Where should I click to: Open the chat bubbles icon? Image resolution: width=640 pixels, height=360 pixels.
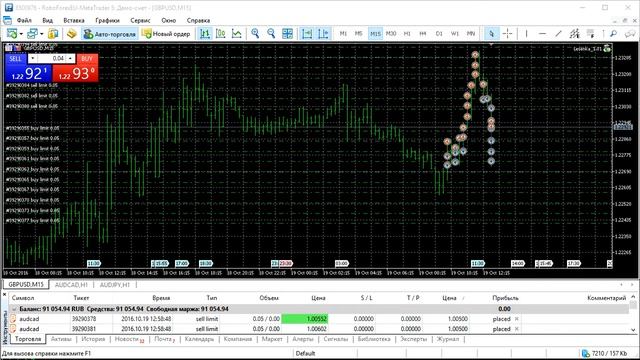[x=630, y=33]
